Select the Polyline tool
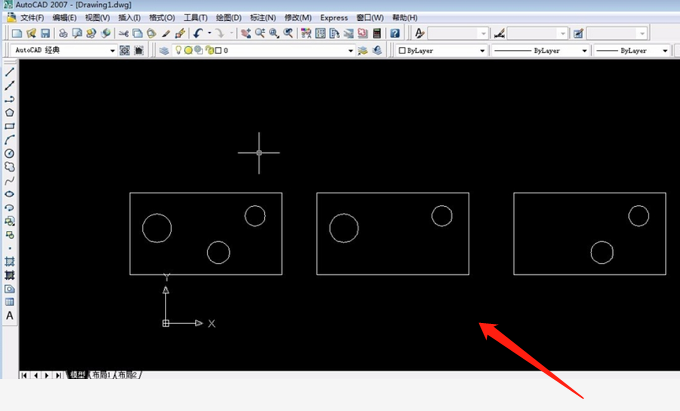This screenshot has width=680, height=411. point(10,99)
